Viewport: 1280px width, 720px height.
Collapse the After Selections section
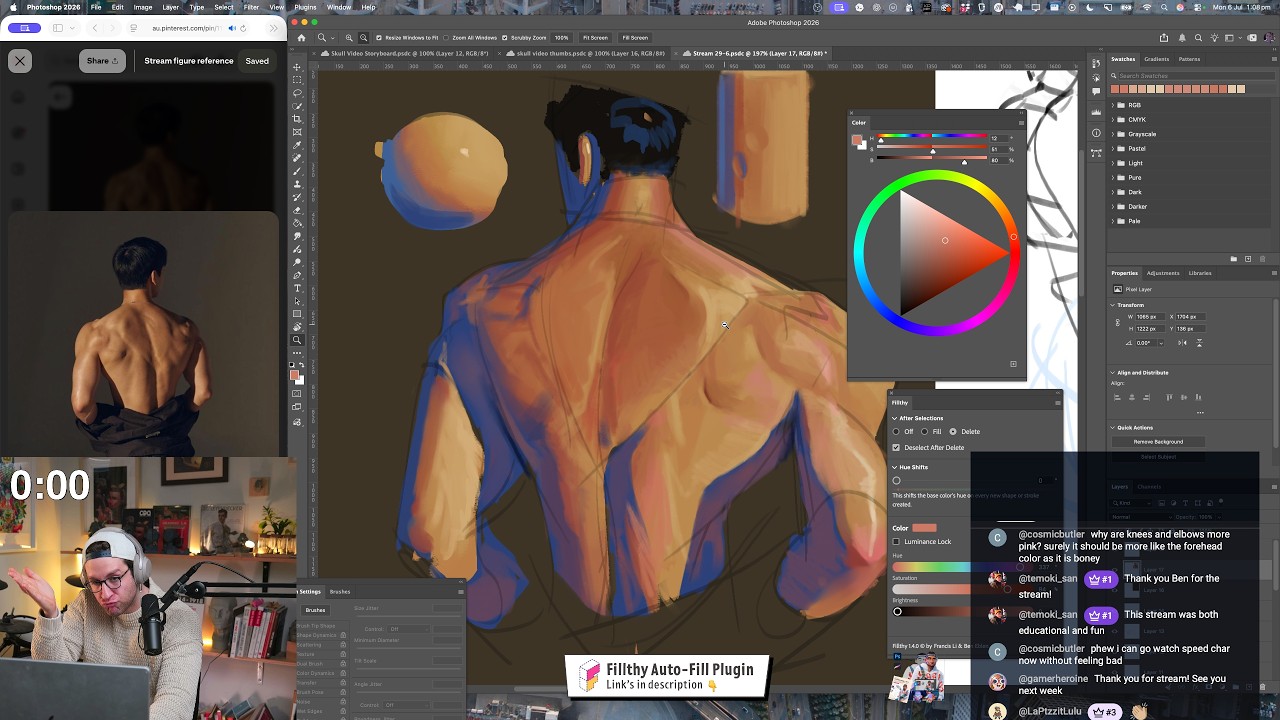pyautogui.click(x=895, y=418)
